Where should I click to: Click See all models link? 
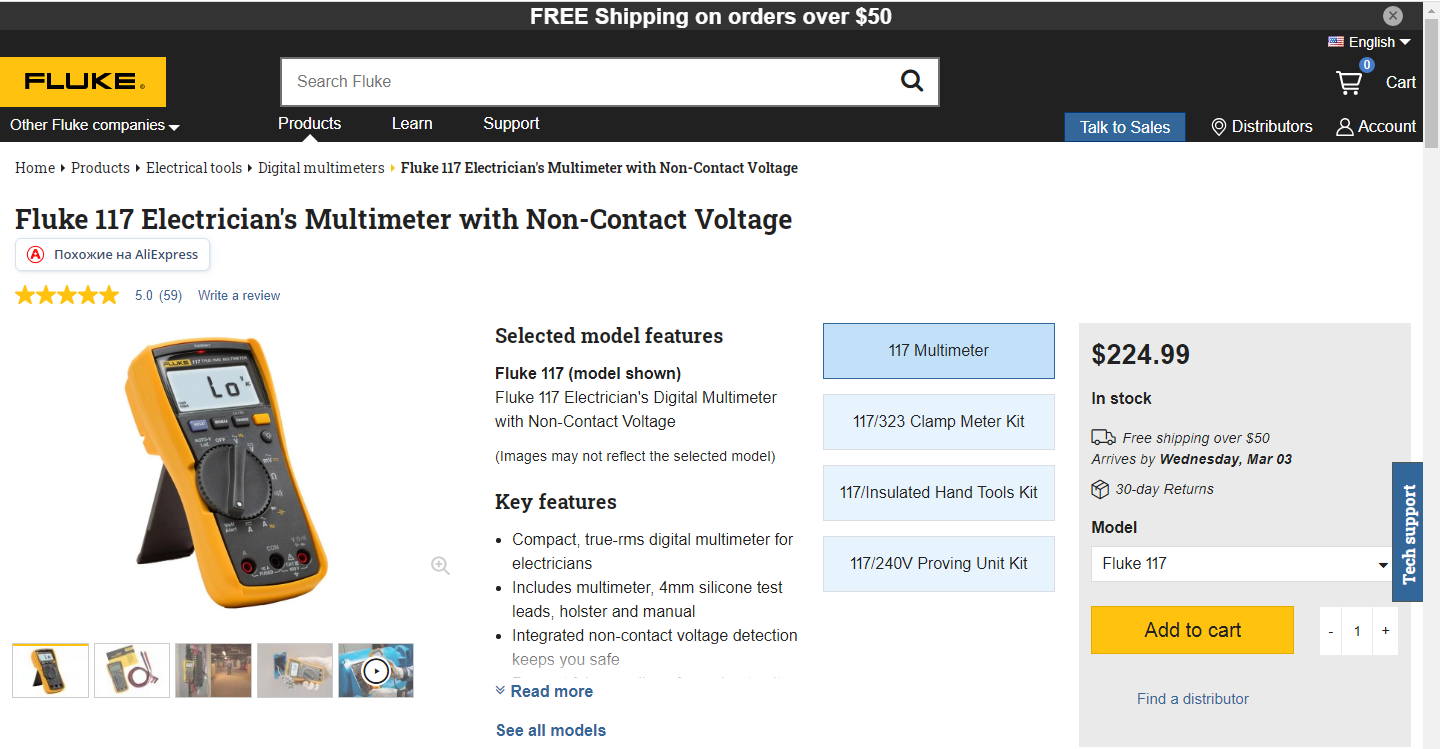pyautogui.click(x=551, y=730)
